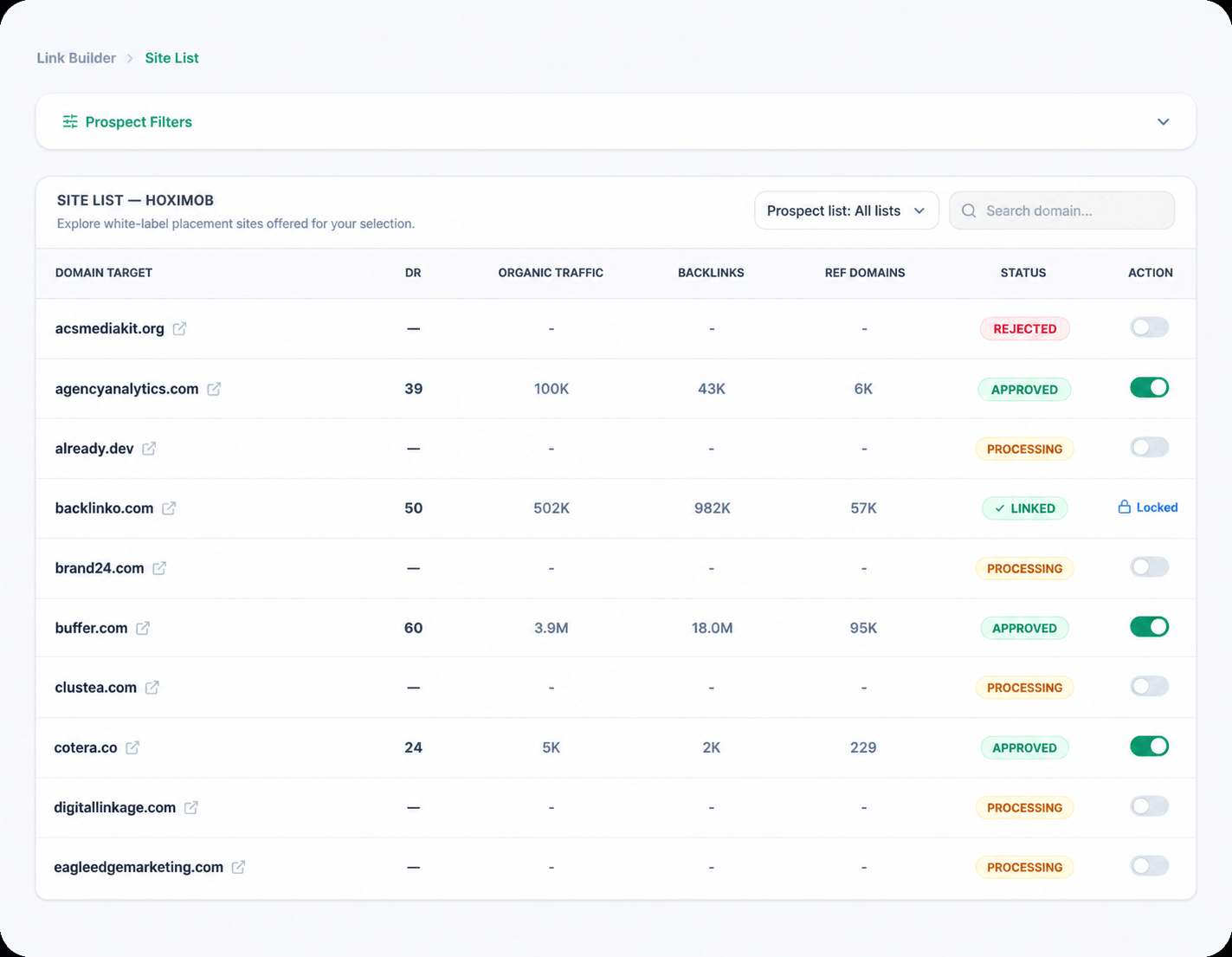
Task: Click the 502K organic traffic value
Action: 551,508
